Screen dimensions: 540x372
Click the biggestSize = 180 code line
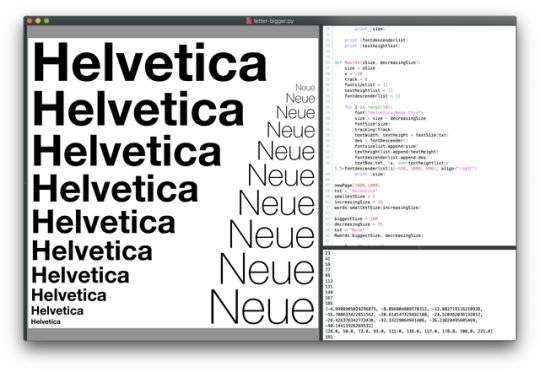click(356, 219)
